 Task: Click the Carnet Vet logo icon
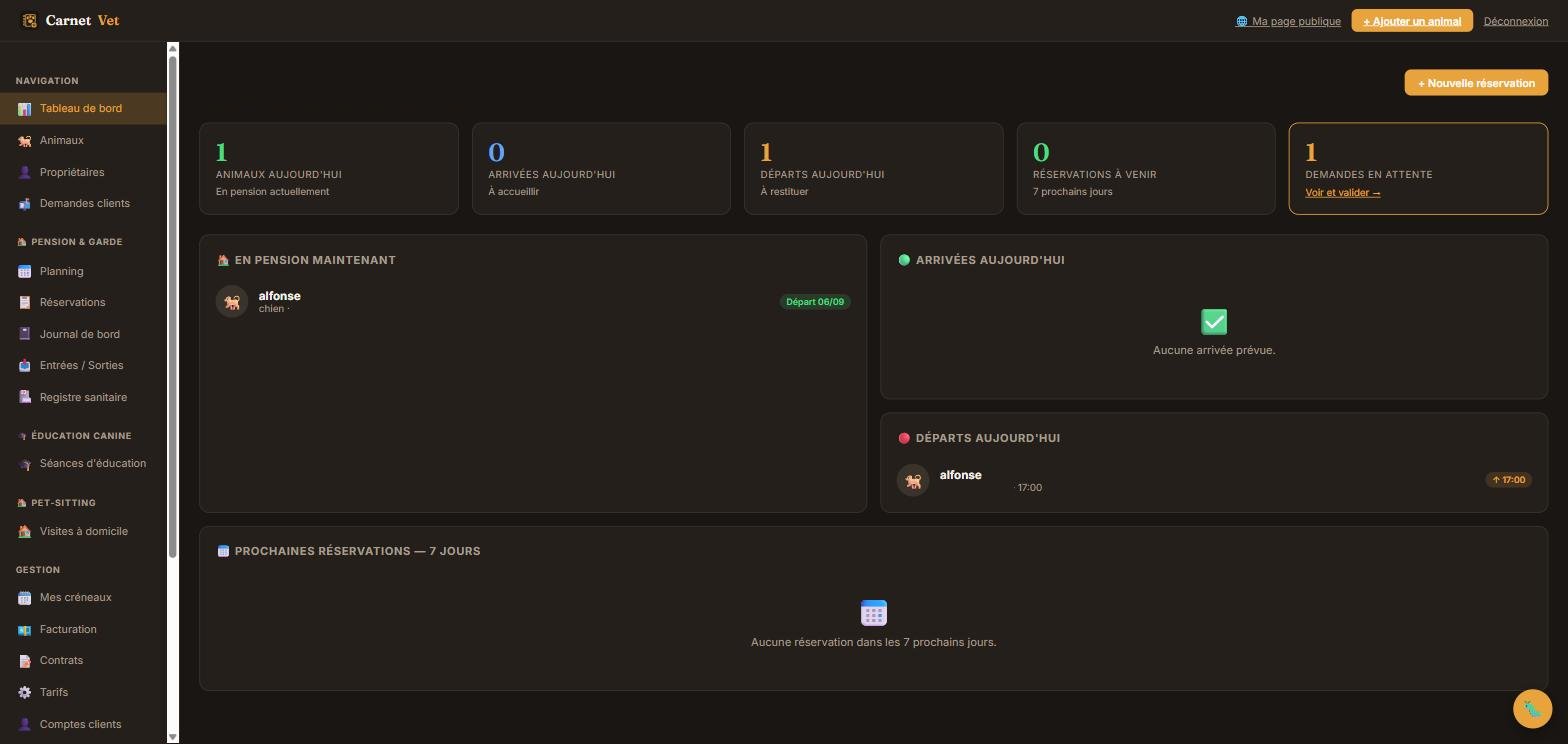coord(29,20)
